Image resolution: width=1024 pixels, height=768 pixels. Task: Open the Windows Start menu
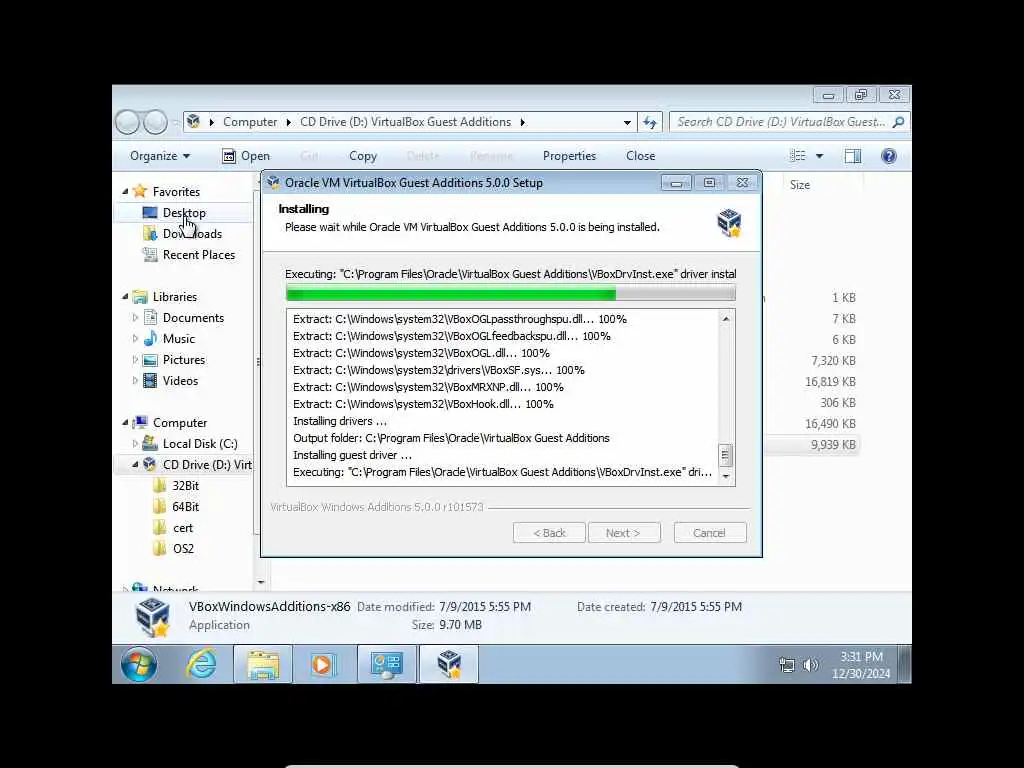[138, 665]
